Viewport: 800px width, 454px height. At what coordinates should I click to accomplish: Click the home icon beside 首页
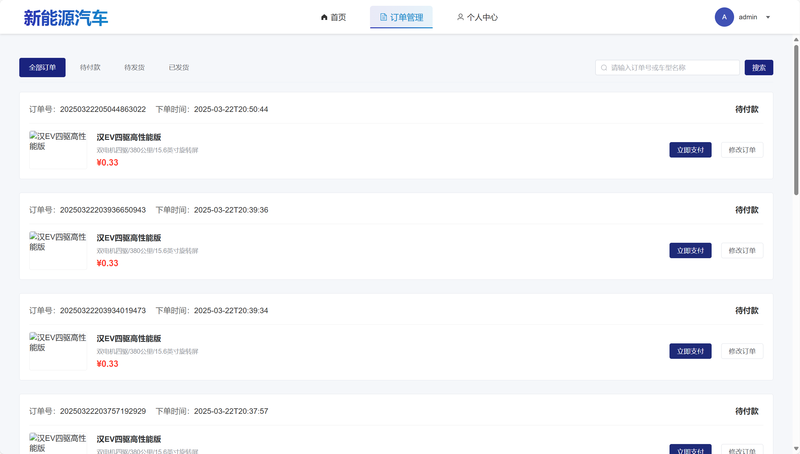pos(324,17)
